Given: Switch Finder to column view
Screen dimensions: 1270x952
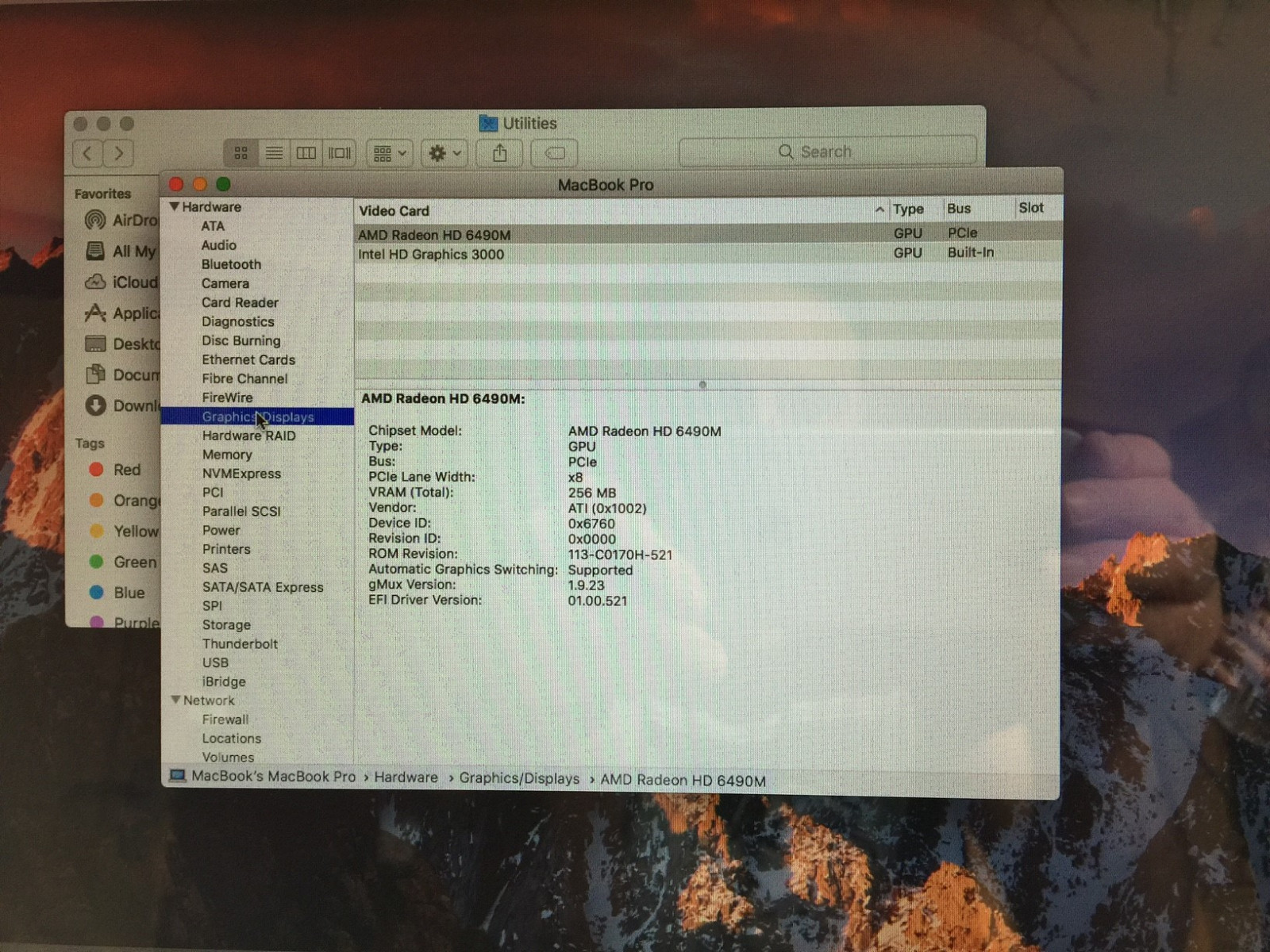Looking at the screenshot, I should (306, 152).
